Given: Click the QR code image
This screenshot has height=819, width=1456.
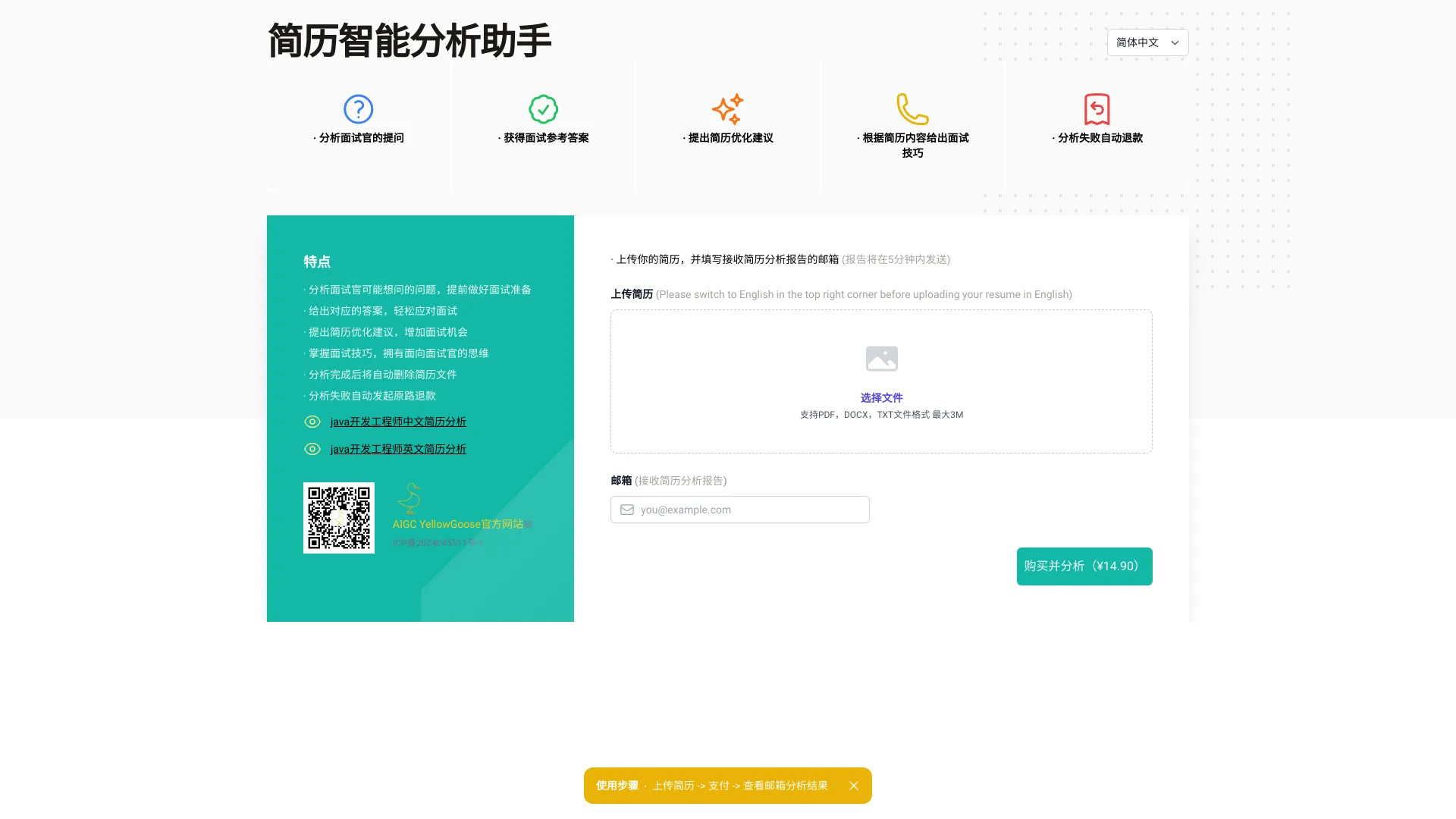Looking at the screenshot, I should coord(339,518).
